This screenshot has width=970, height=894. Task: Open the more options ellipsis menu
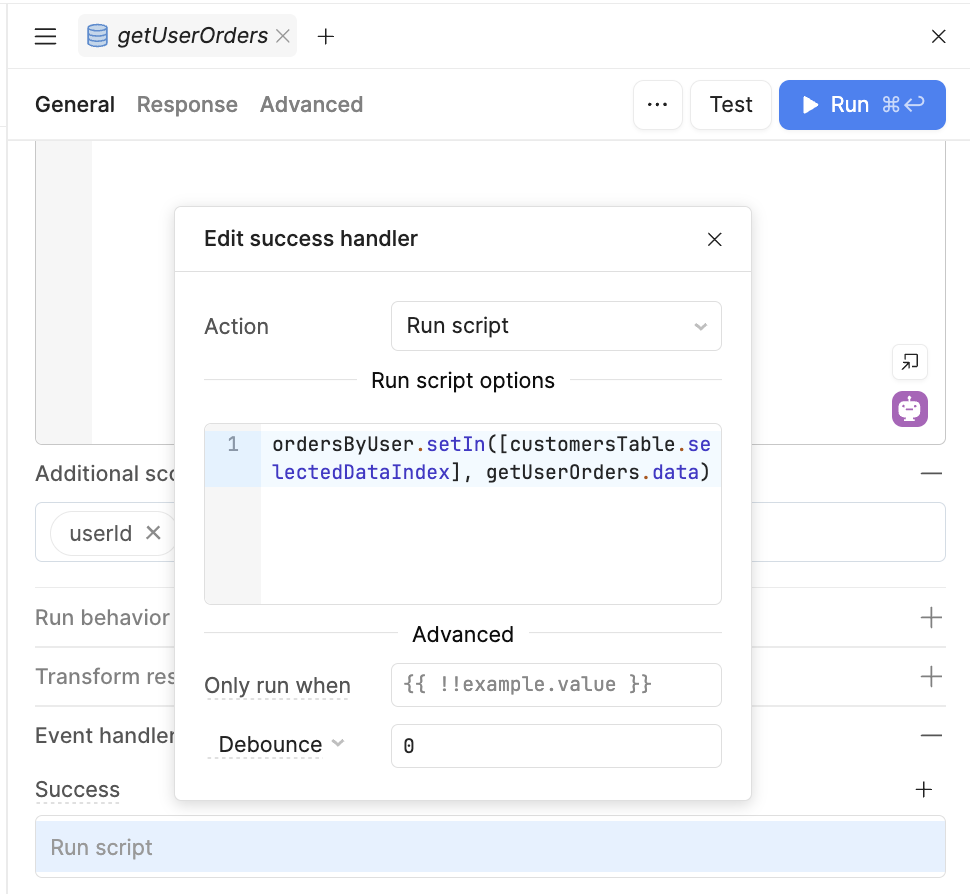(x=657, y=105)
